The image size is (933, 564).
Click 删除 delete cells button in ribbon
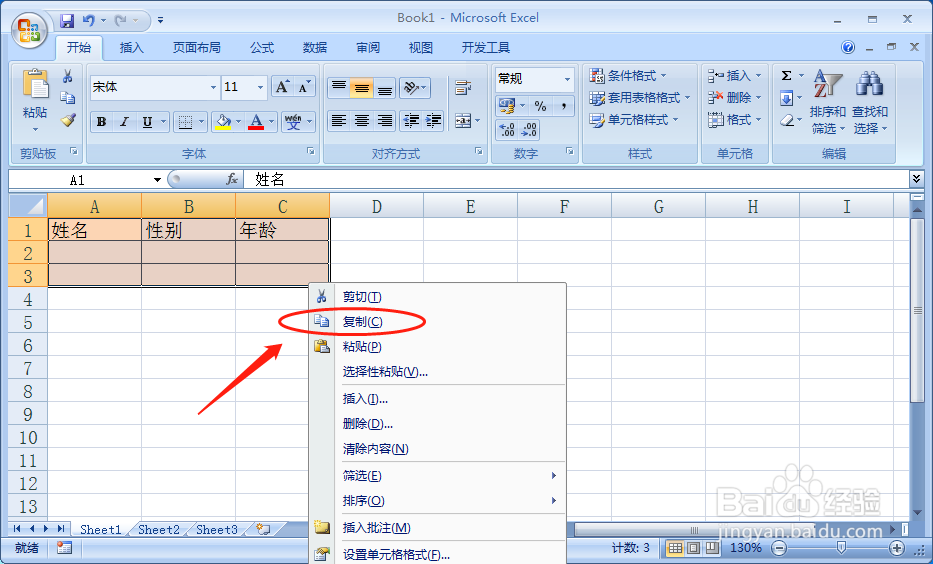point(734,98)
